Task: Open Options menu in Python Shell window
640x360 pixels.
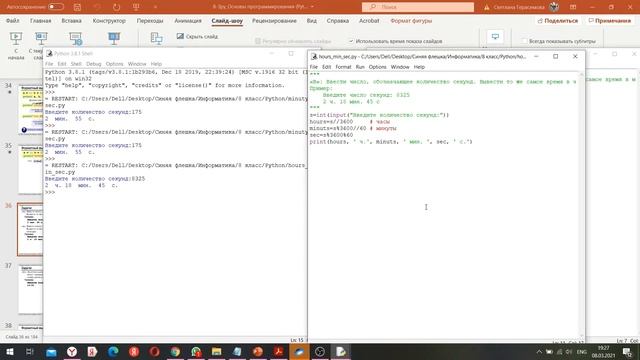Action: (114, 64)
